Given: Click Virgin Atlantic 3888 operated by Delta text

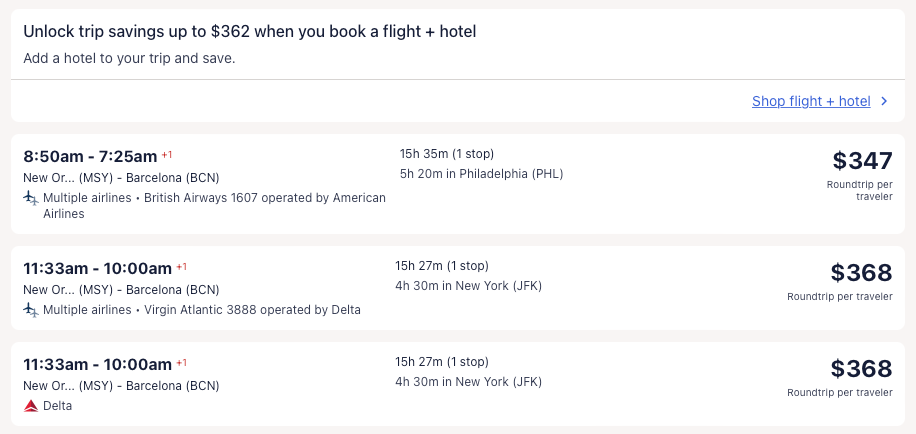Looking at the screenshot, I should point(252,310).
